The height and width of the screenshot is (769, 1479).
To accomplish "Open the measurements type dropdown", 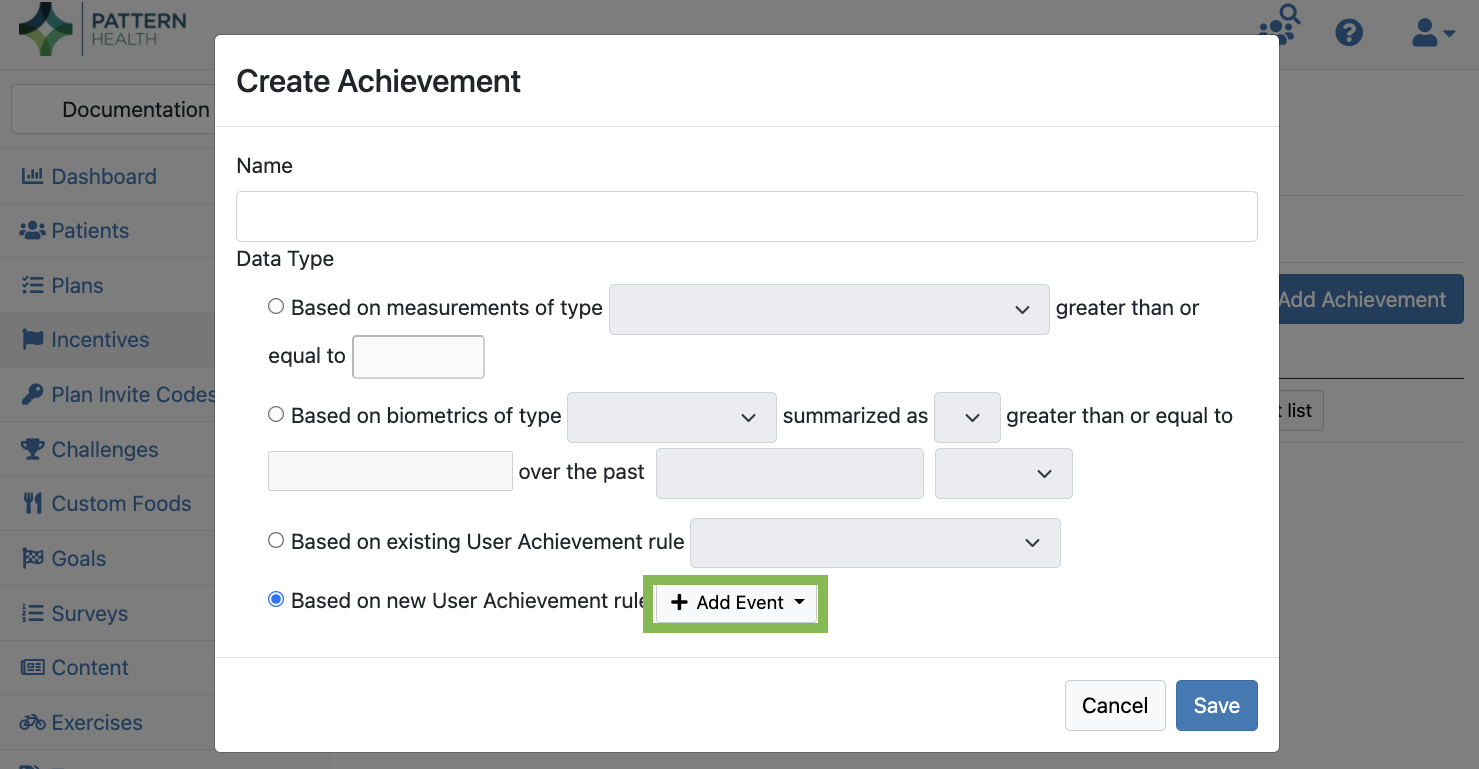I will click(x=828, y=309).
